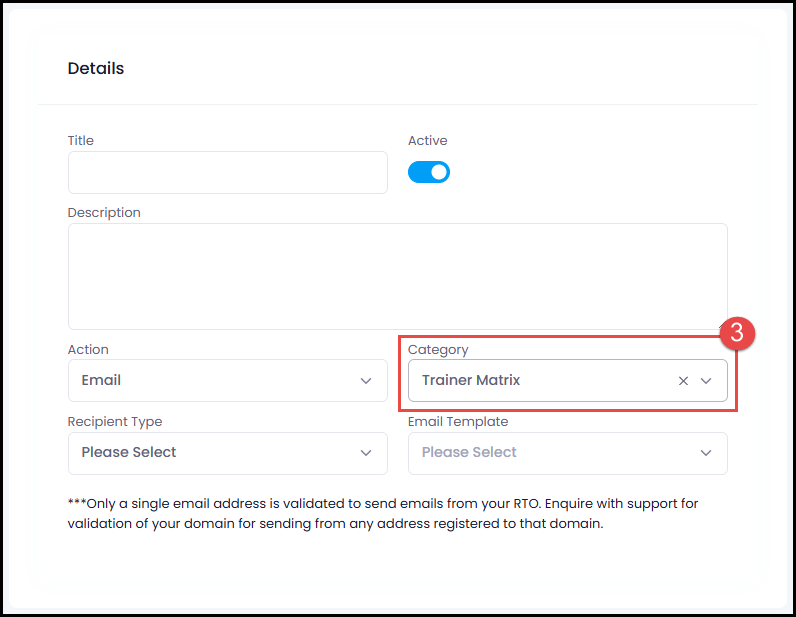Click the Action field chevron arrow
This screenshot has height=617, width=796.
[x=366, y=381]
